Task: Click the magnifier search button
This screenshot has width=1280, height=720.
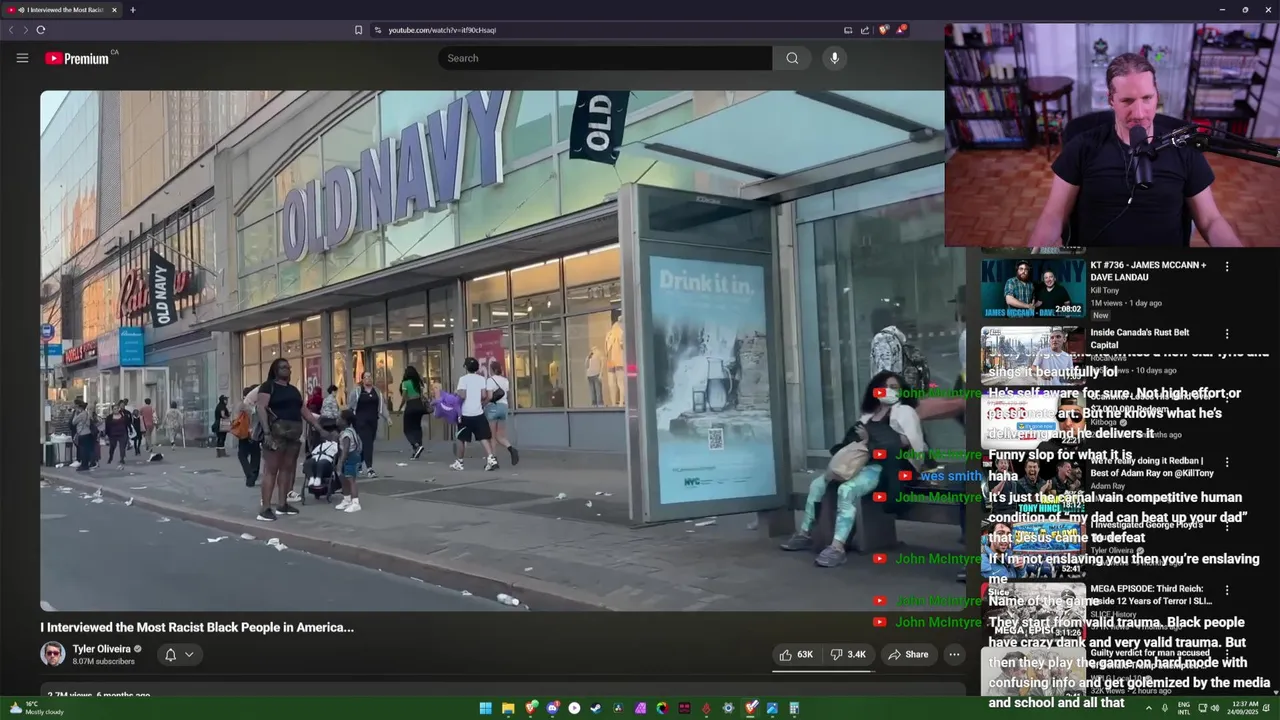Action: tap(792, 58)
